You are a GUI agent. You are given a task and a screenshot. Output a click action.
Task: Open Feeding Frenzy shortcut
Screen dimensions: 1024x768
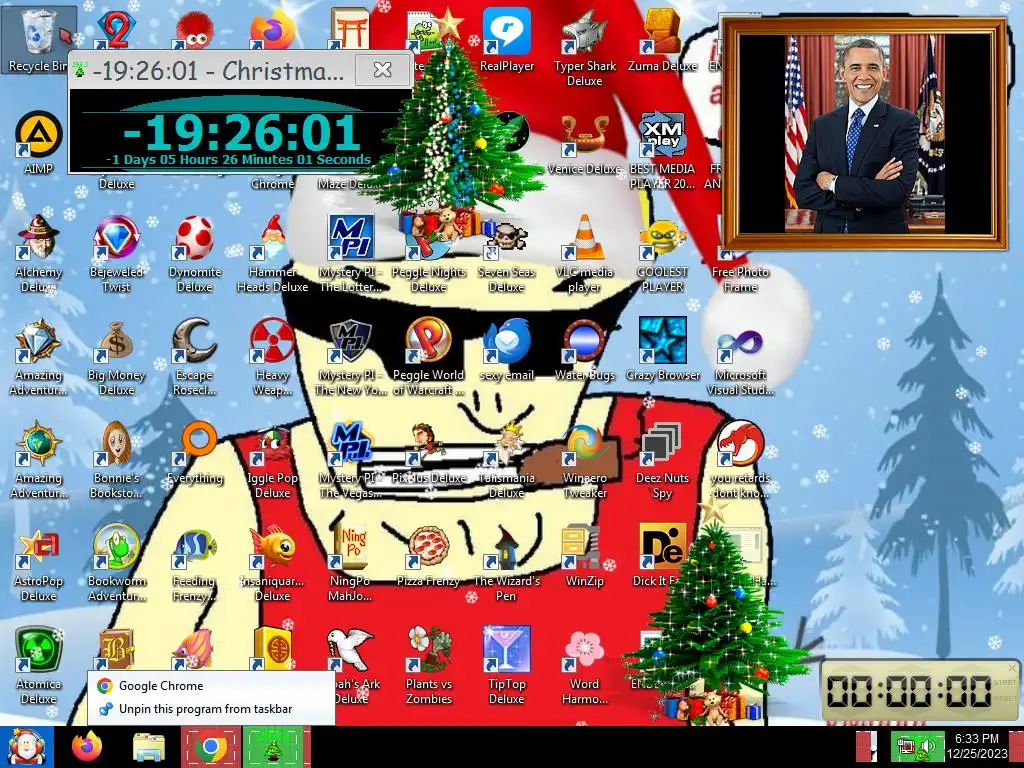pyautogui.click(x=195, y=563)
